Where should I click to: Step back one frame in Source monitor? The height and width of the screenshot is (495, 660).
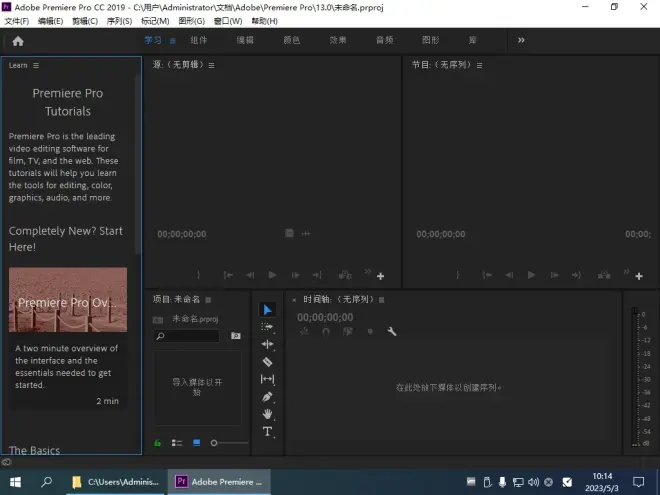click(250, 275)
